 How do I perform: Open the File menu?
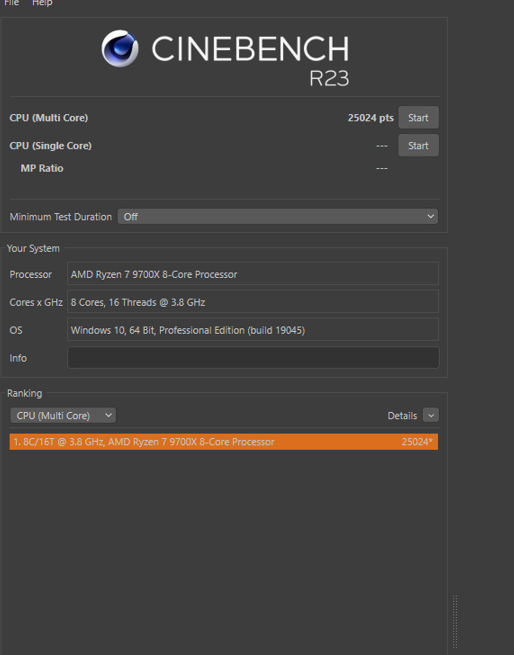[x=11, y=3]
